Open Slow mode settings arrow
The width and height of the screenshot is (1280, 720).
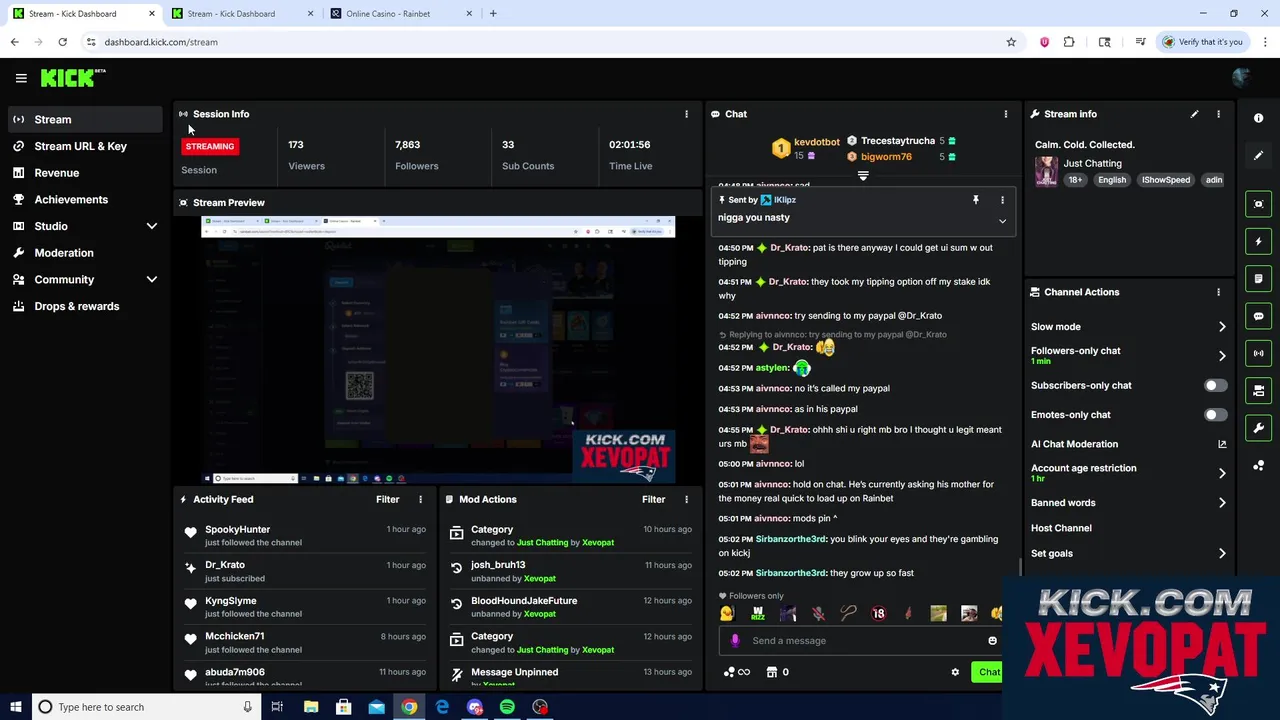click(1222, 327)
